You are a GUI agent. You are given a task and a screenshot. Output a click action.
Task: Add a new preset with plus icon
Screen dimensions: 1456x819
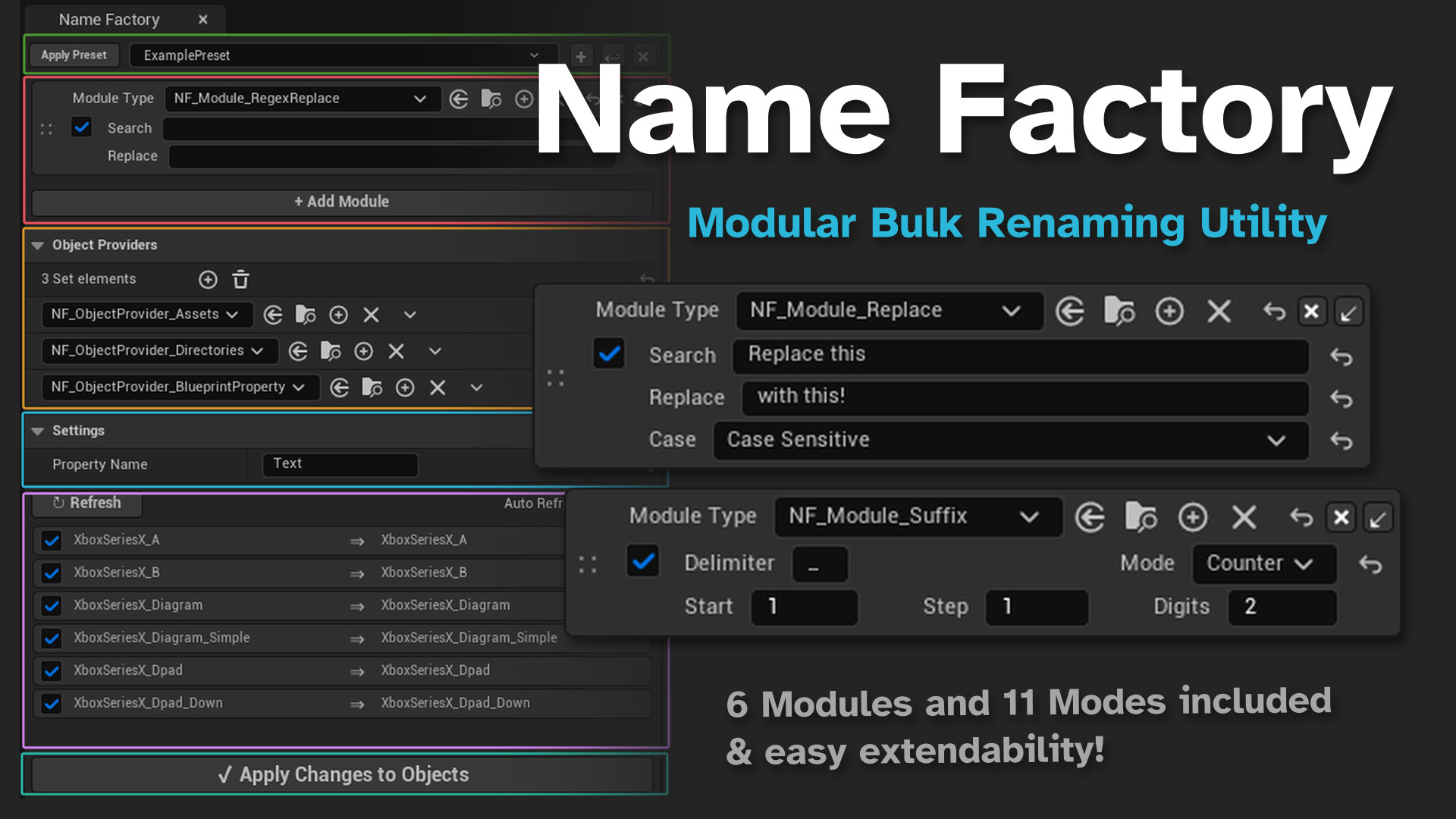coord(581,57)
